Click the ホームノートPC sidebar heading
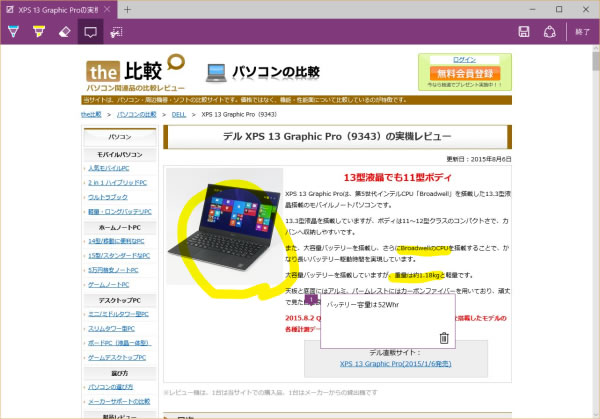This screenshot has width=600, height=419. point(120,228)
